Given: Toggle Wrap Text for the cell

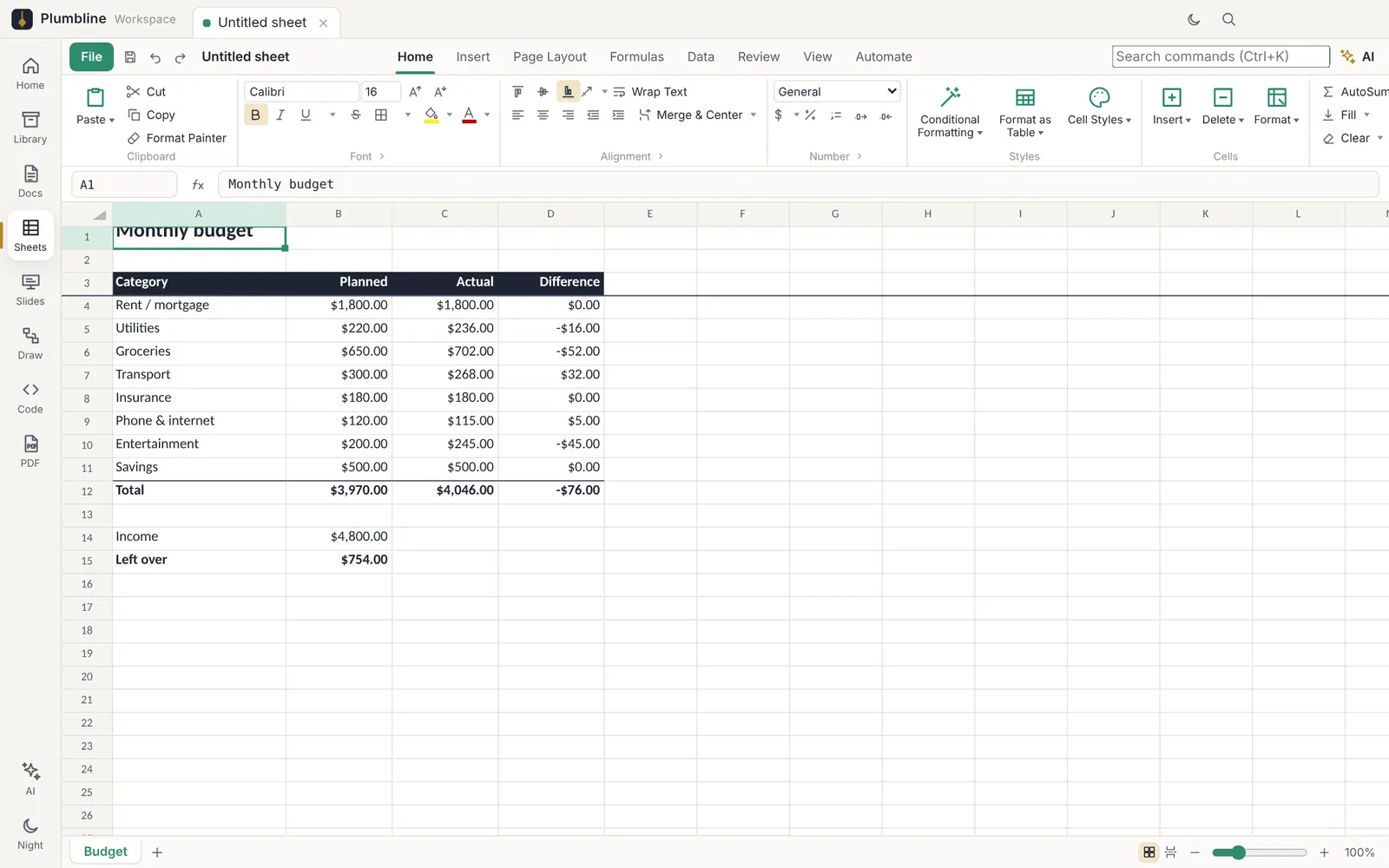Looking at the screenshot, I should pos(650,92).
